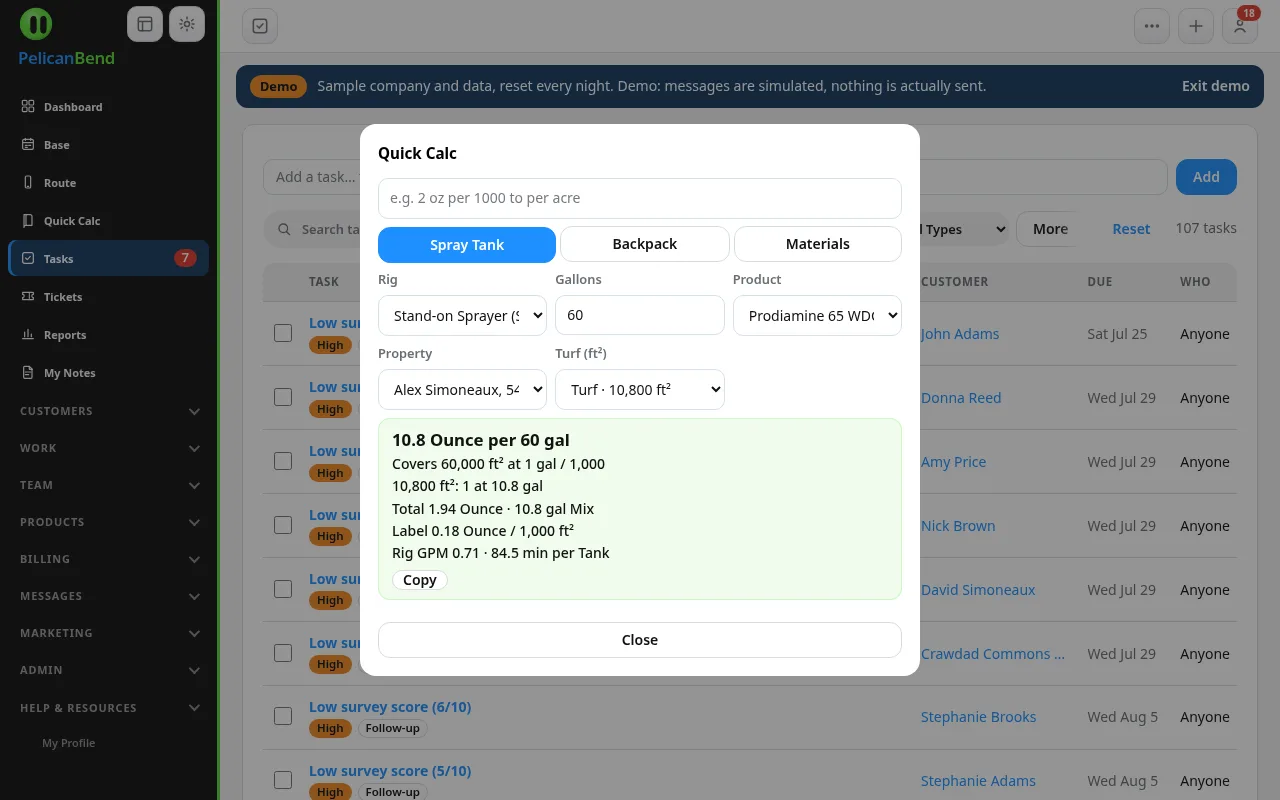Open the Reports chart icon
This screenshot has width=1280, height=800.
tap(28, 335)
